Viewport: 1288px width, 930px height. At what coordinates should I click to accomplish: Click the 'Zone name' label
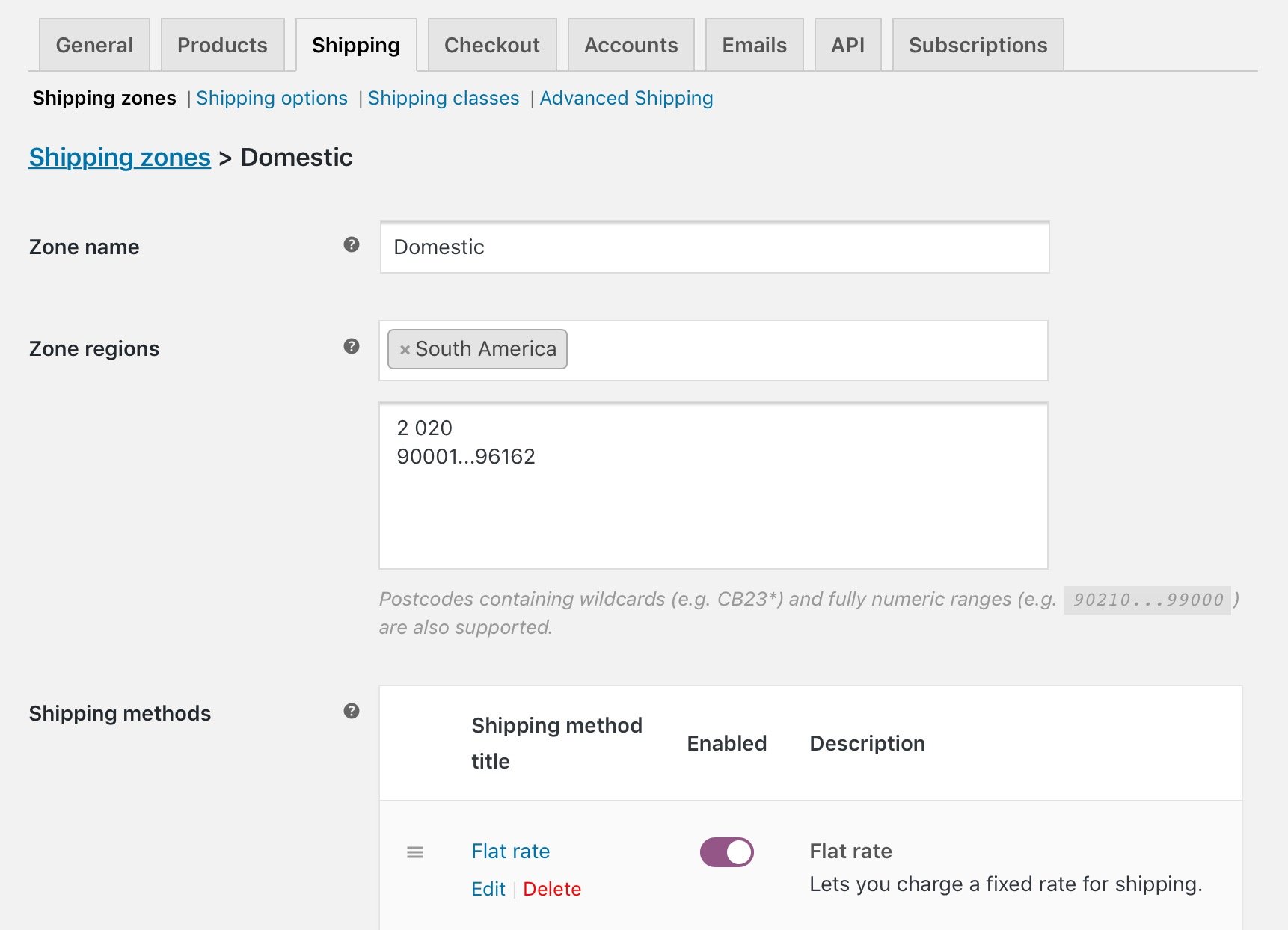pos(85,247)
